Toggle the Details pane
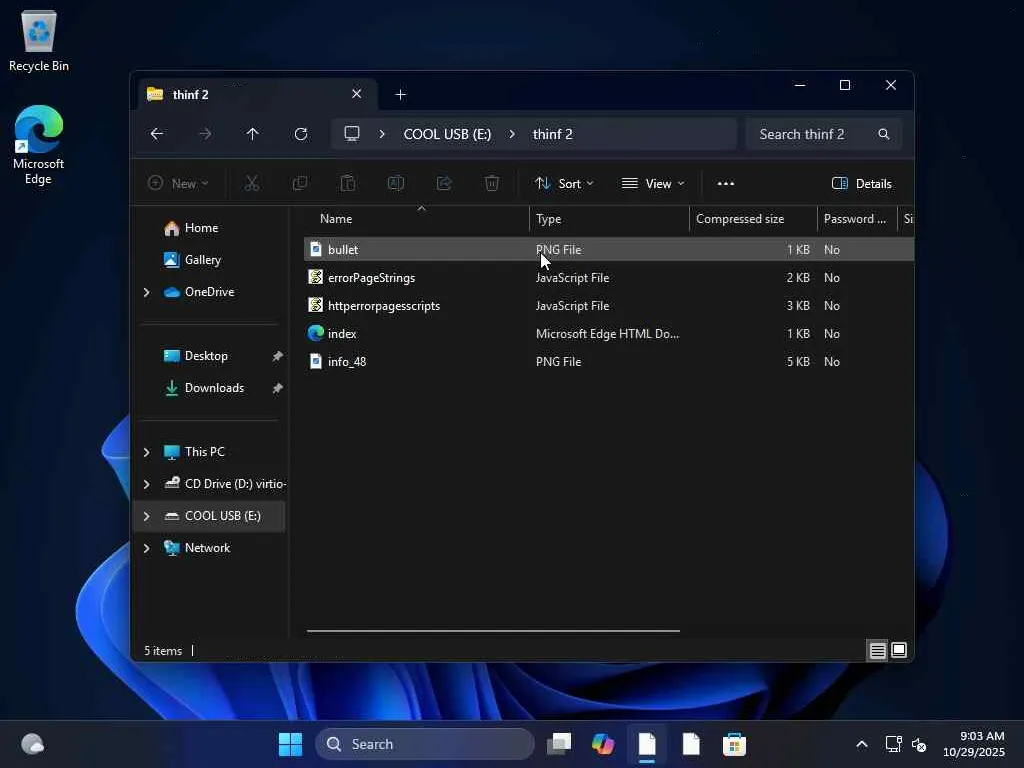This screenshot has height=768, width=1024. 861,183
